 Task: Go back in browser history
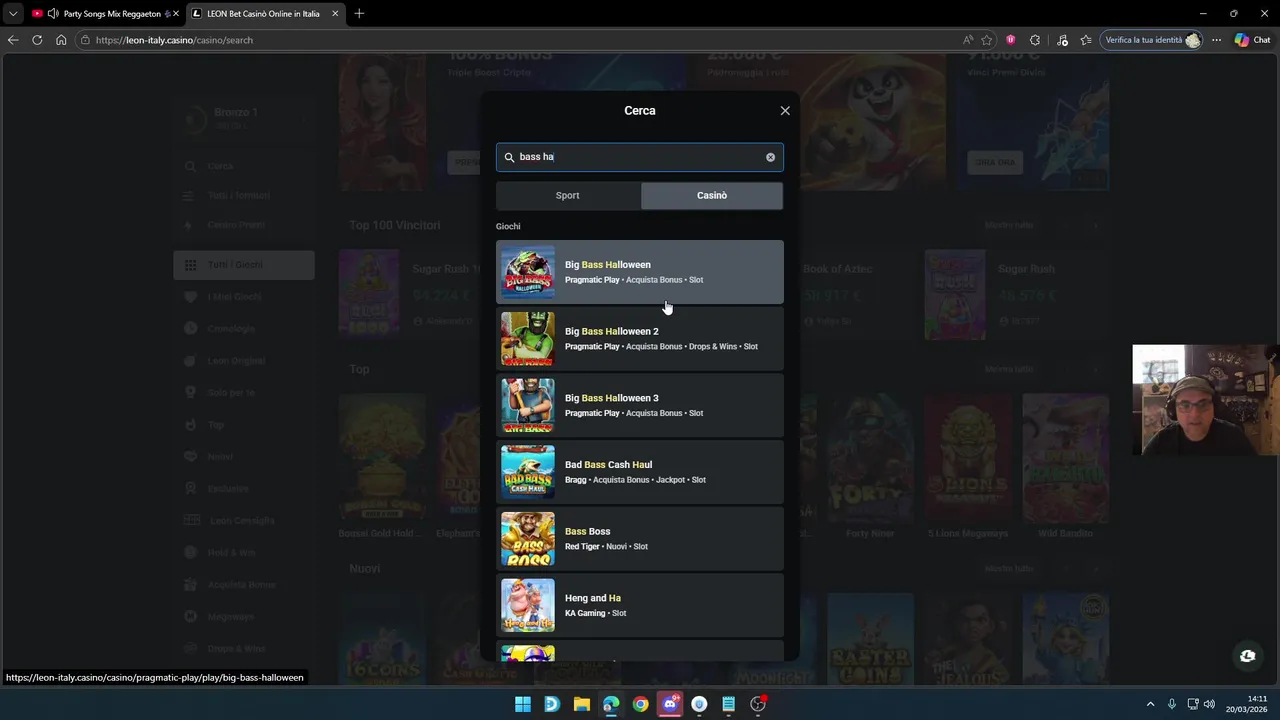[13, 40]
